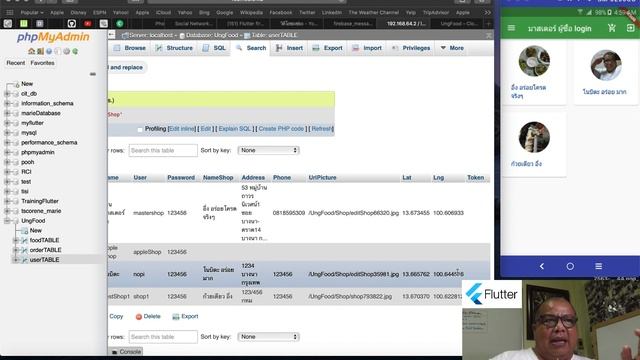Open Popular bookmarks dropdown

[x=32, y=13]
